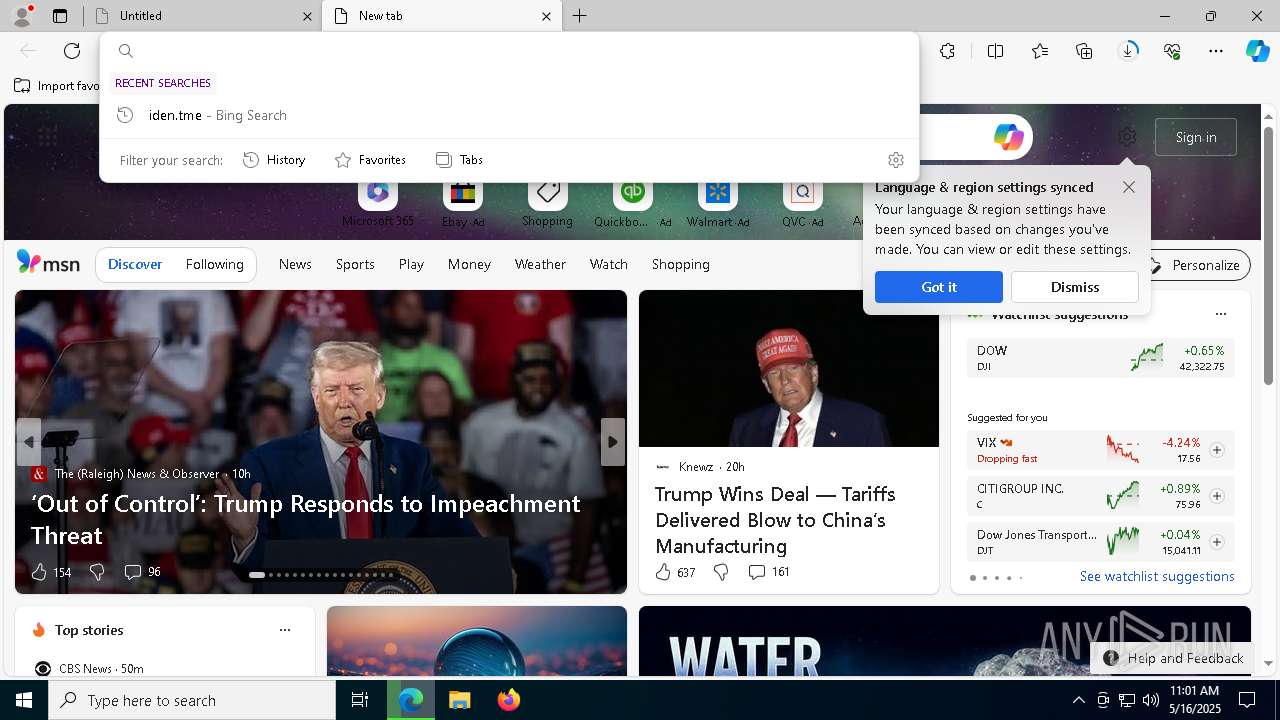Screen dimensions: 1280x720
Task: Click Got it in sync popup
Action: pyautogui.click(x=939, y=287)
